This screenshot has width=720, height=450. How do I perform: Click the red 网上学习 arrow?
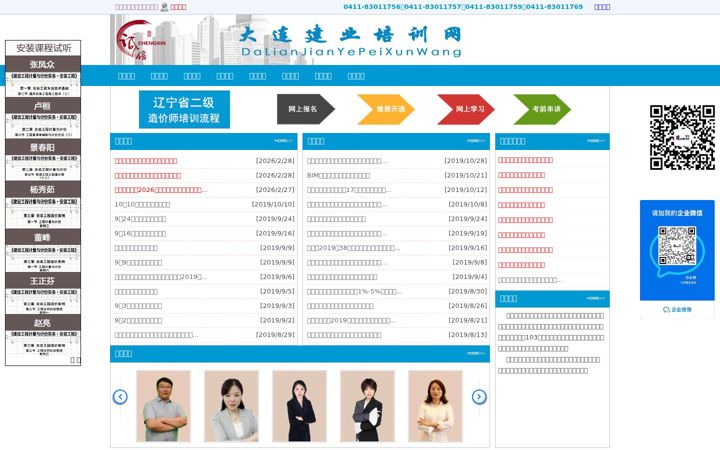point(466,109)
